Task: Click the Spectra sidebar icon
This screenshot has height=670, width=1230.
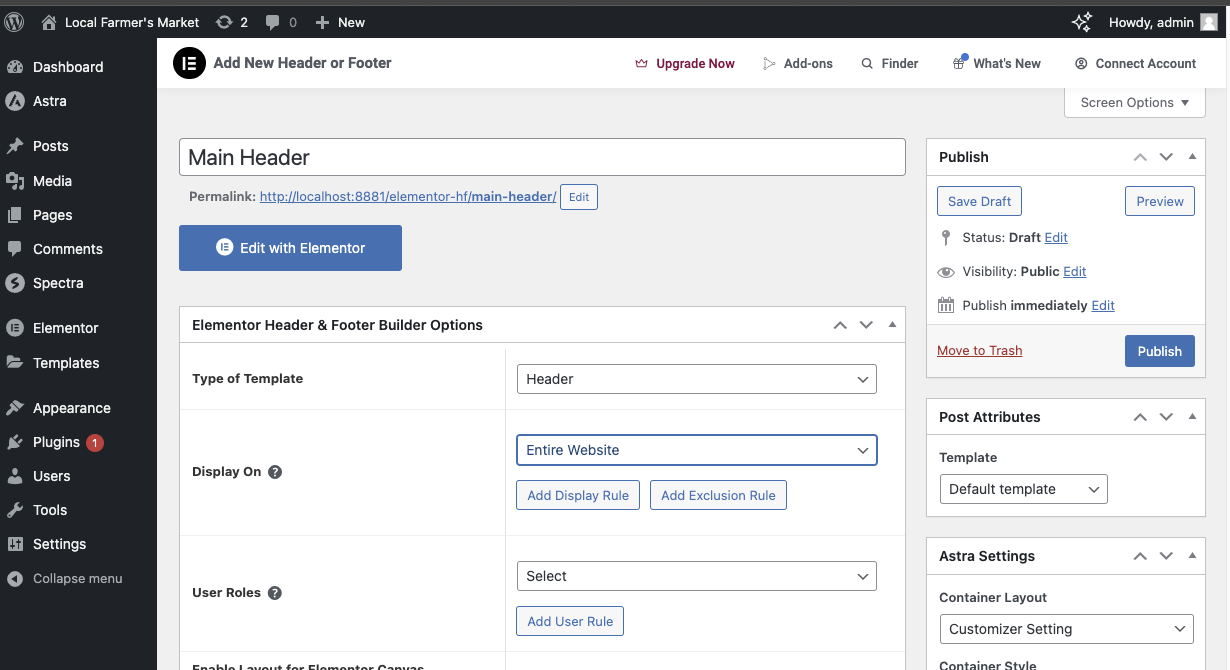Action: (x=15, y=283)
